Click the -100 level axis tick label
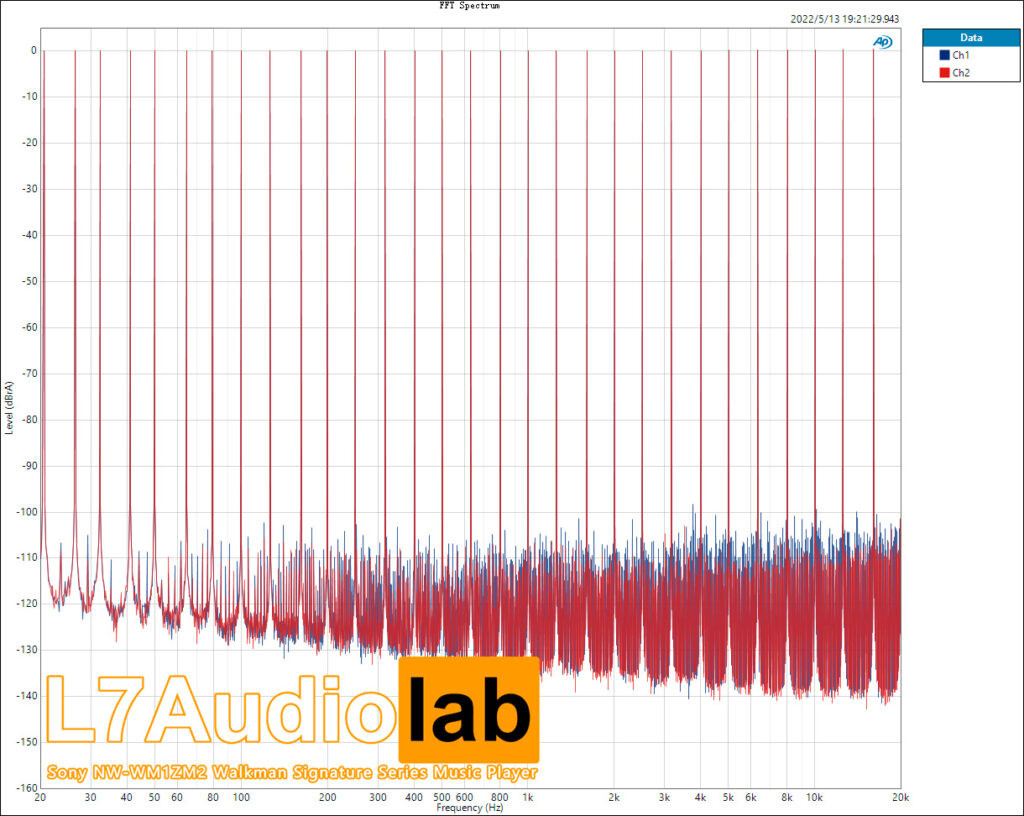This screenshot has height=816, width=1024. click(x=27, y=512)
